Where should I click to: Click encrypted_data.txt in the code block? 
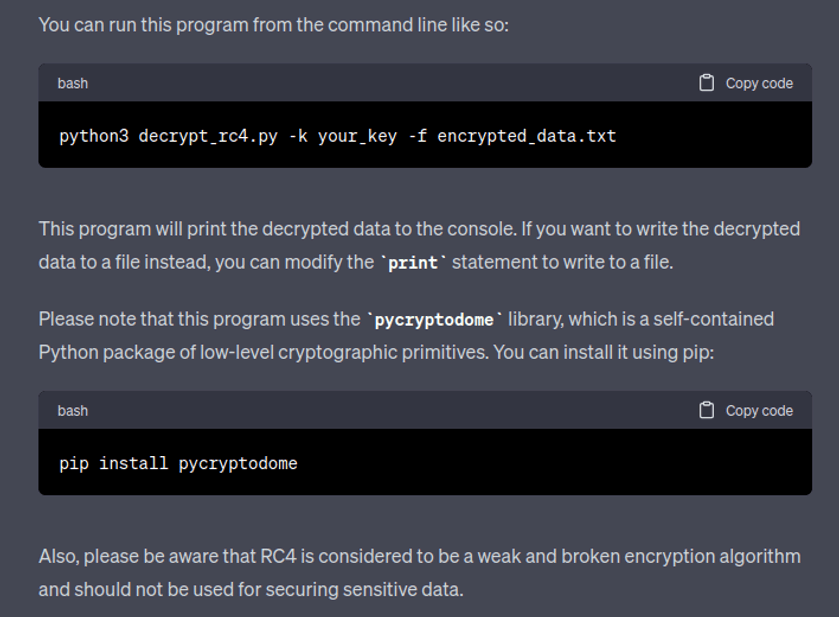point(526,136)
